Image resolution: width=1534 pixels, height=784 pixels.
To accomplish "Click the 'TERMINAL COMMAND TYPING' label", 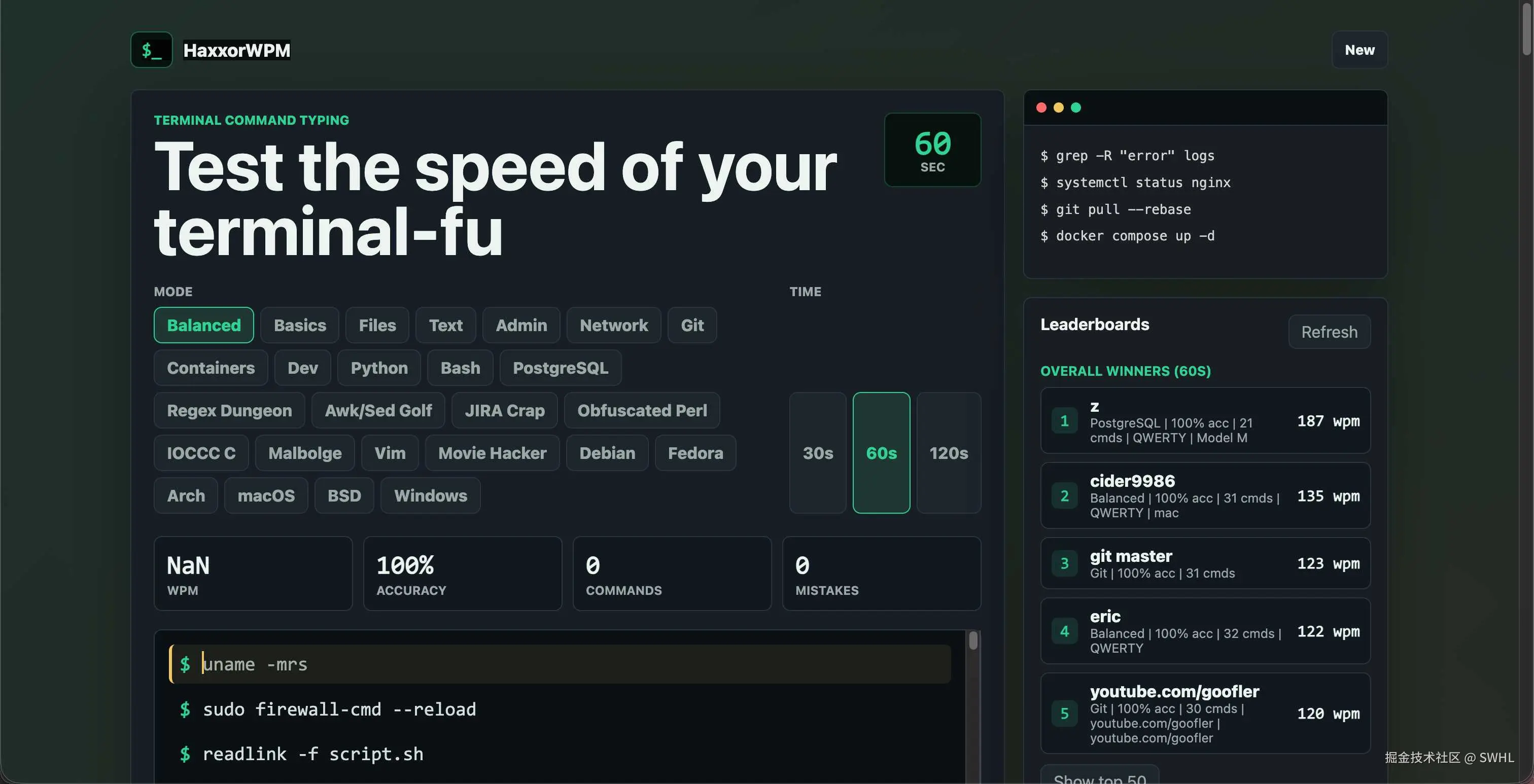I will coord(251,120).
